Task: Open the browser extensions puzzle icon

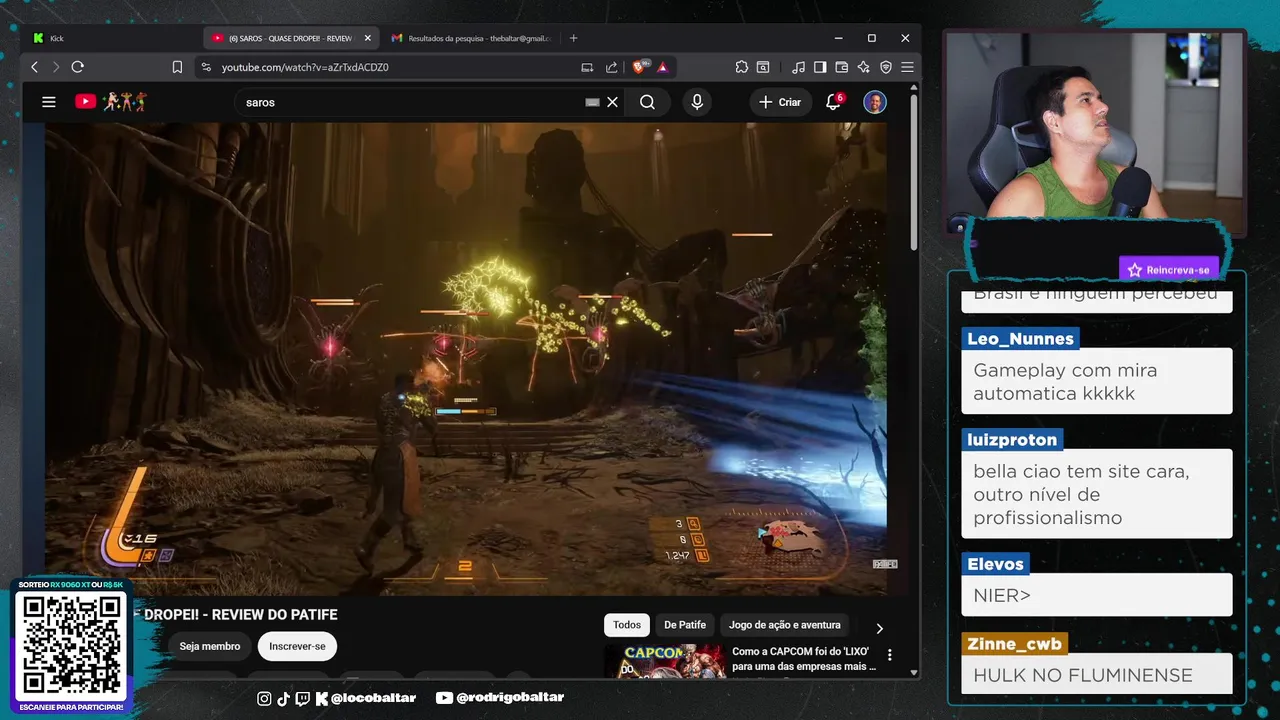Action: 741,67
